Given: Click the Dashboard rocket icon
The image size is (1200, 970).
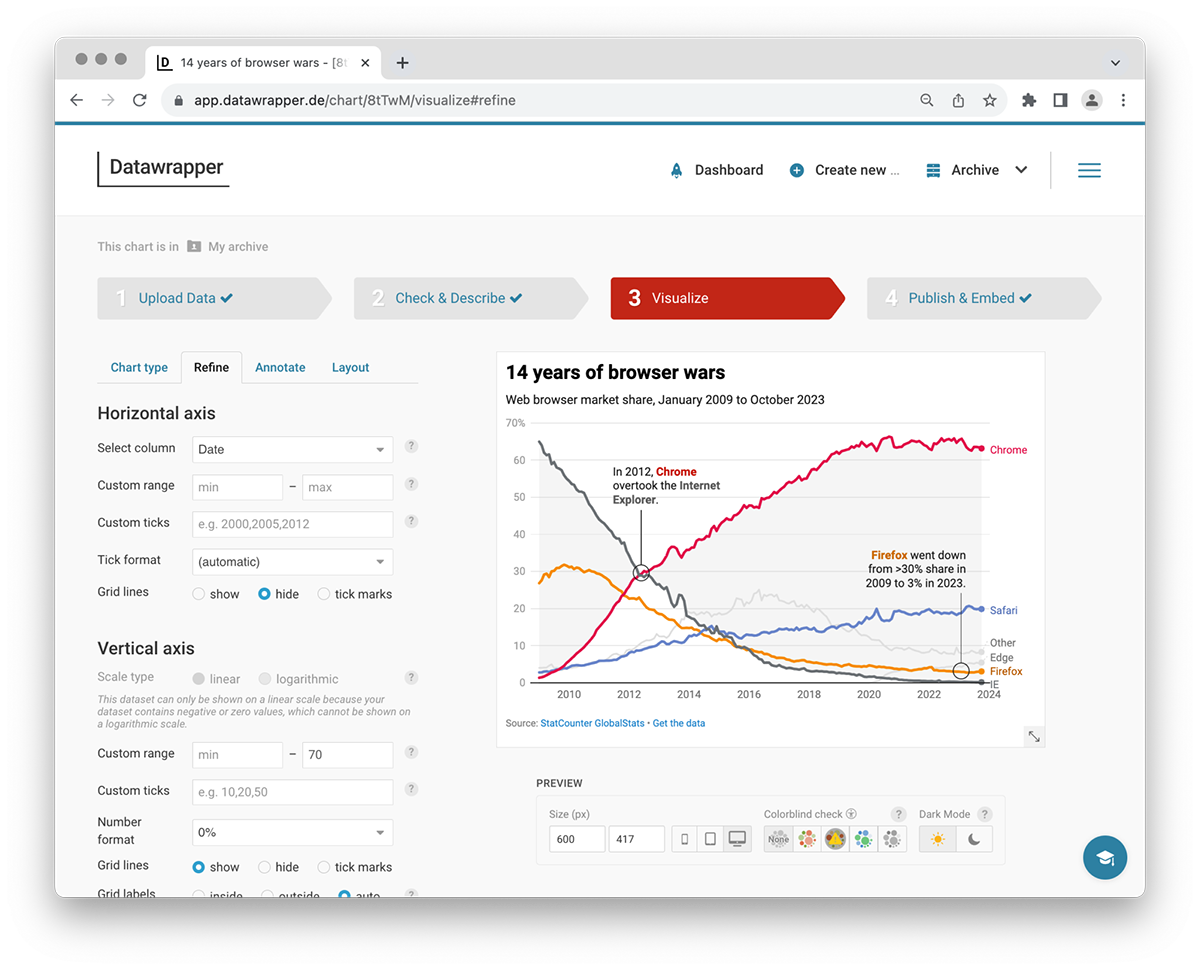Looking at the screenshot, I should (676, 170).
